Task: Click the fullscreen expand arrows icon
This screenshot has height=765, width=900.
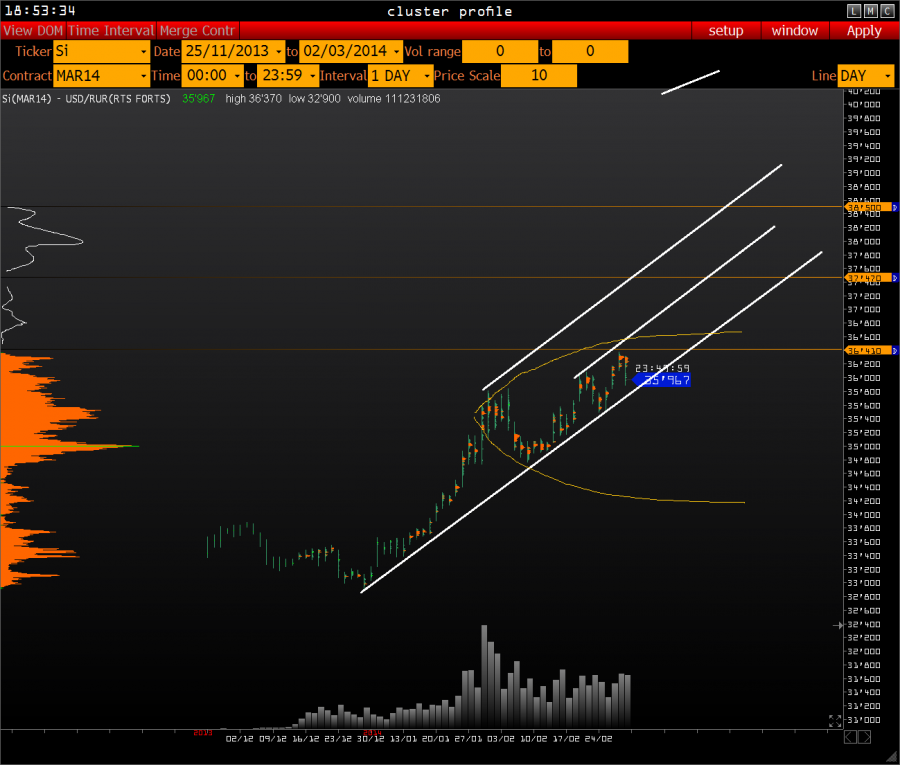Action: point(835,720)
